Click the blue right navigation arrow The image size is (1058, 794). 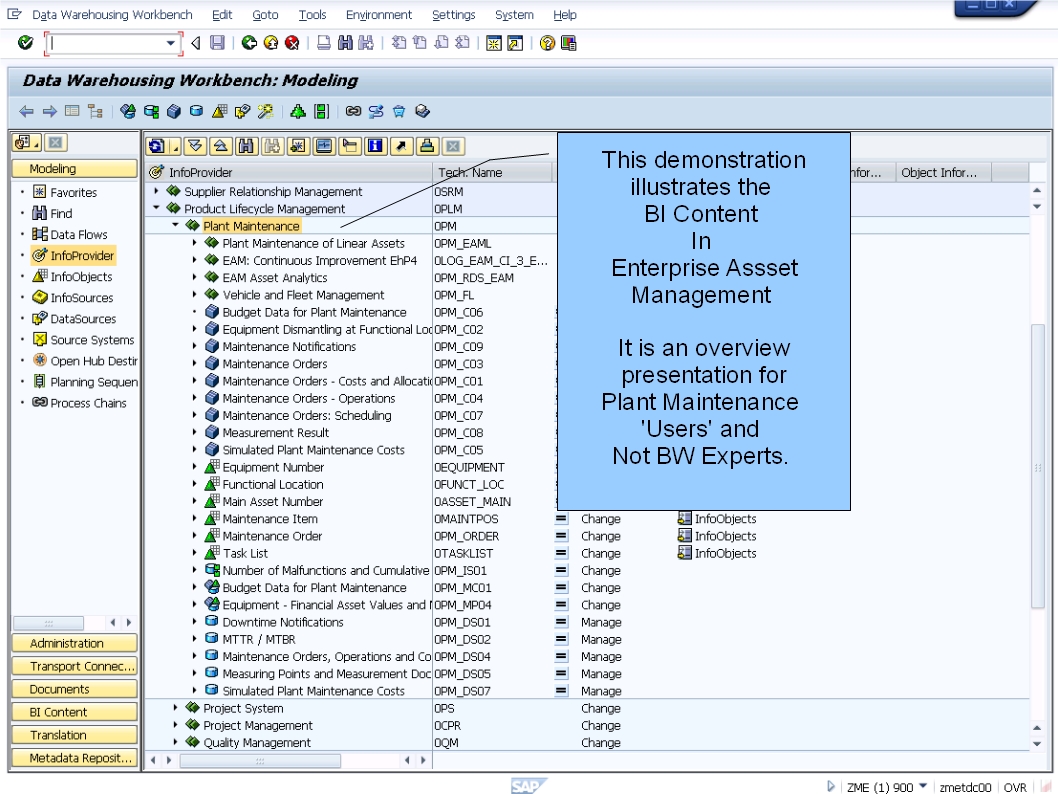click(x=49, y=111)
